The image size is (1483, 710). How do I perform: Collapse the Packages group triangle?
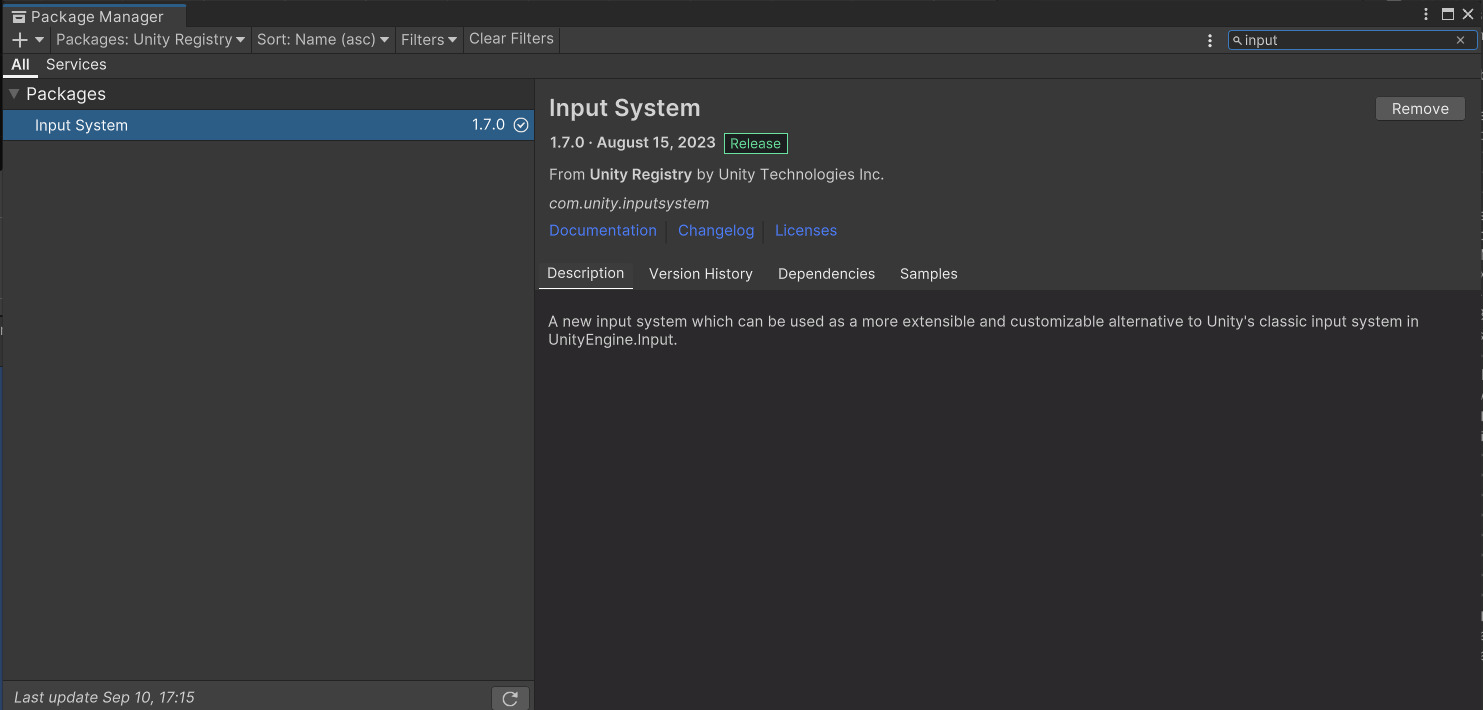click(x=14, y=94)
